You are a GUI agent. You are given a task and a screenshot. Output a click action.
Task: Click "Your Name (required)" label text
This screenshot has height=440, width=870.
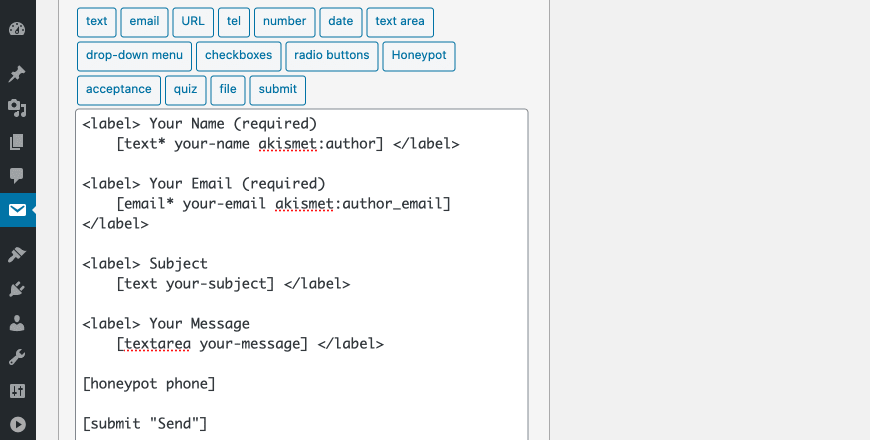tap(233, 123)
